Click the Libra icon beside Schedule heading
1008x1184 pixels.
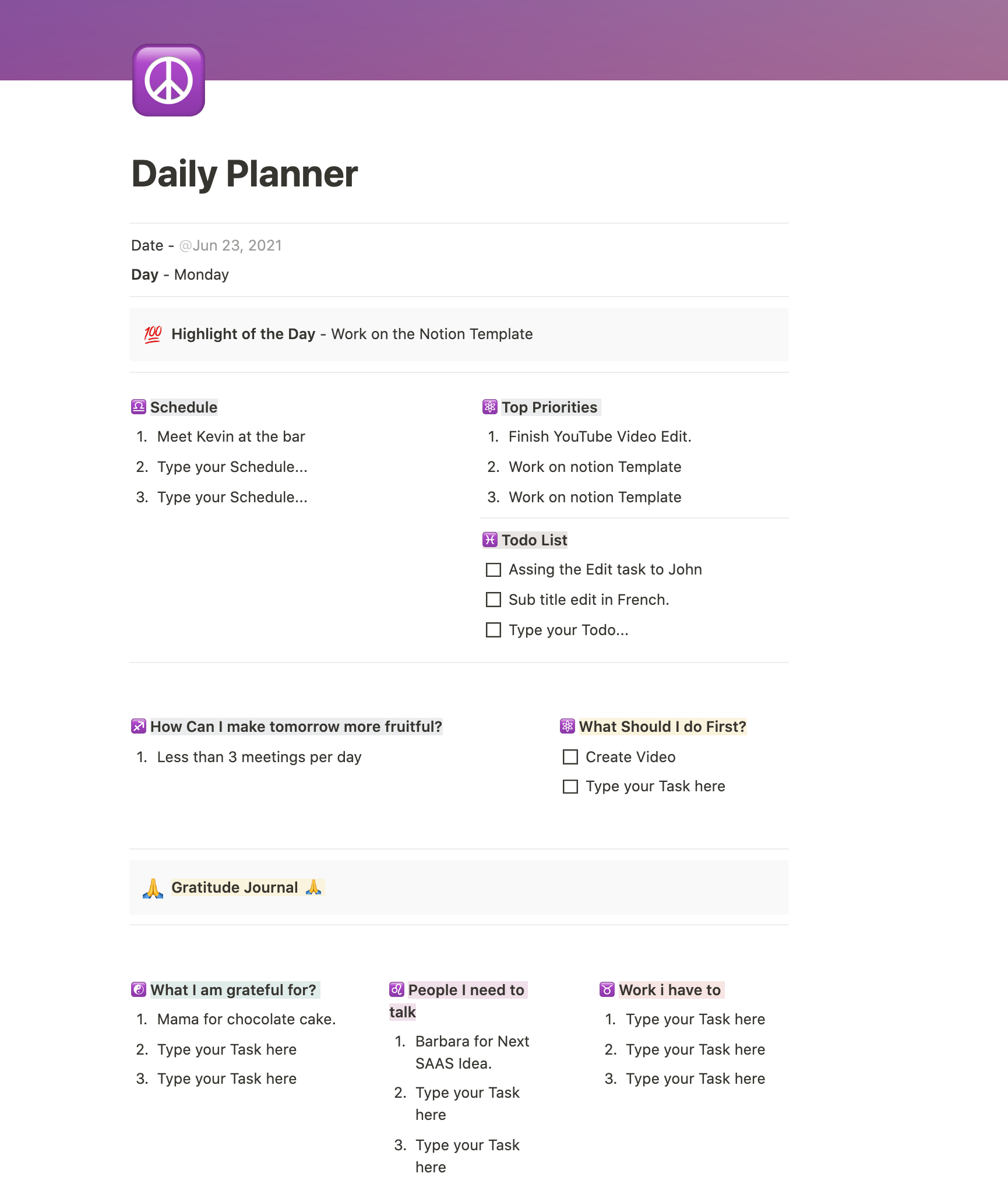(x=139, y=407)
